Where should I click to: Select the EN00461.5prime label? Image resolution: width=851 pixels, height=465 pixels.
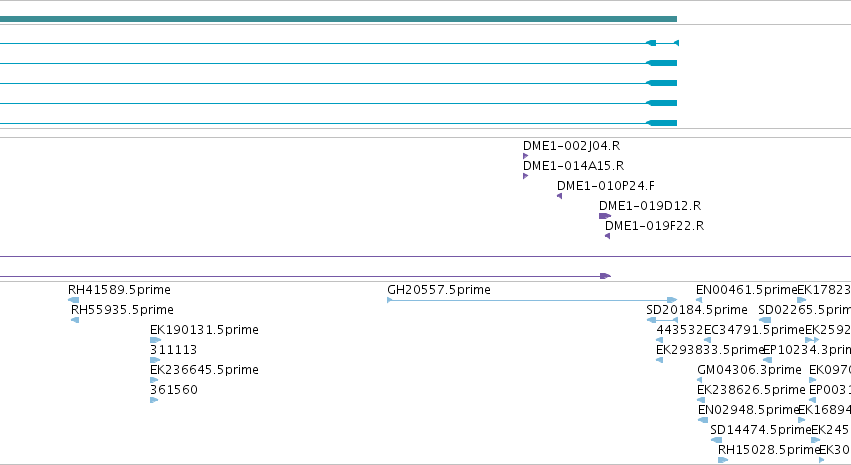click(746, 289)
